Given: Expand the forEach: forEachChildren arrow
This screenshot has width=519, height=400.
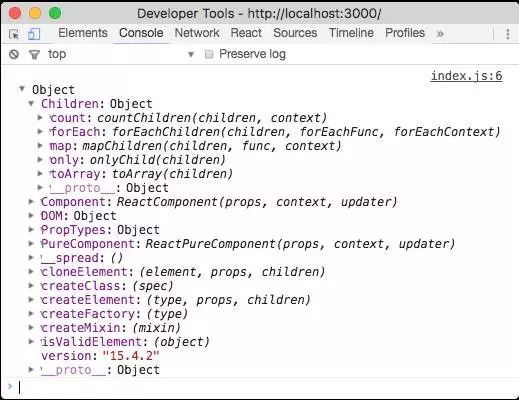Looking at the screenshot, I should 40,131.
